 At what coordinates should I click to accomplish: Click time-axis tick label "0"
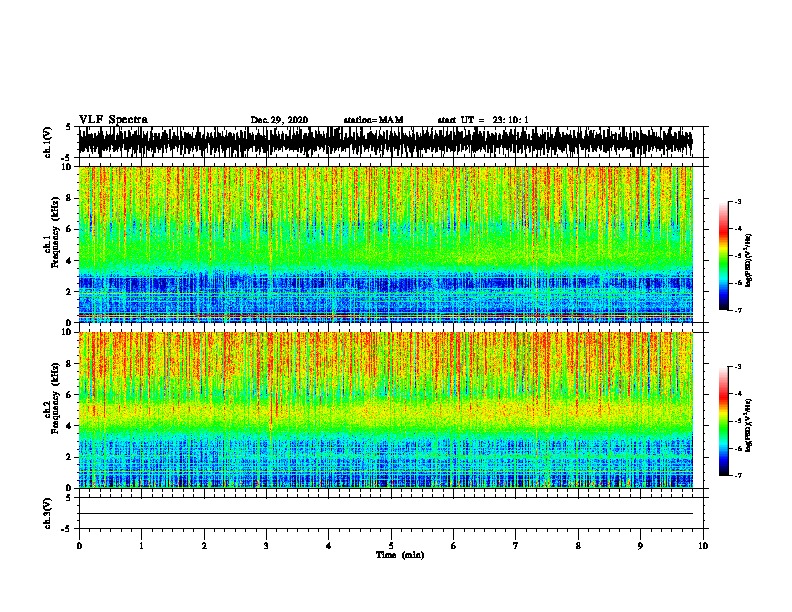tap(79, 546)
